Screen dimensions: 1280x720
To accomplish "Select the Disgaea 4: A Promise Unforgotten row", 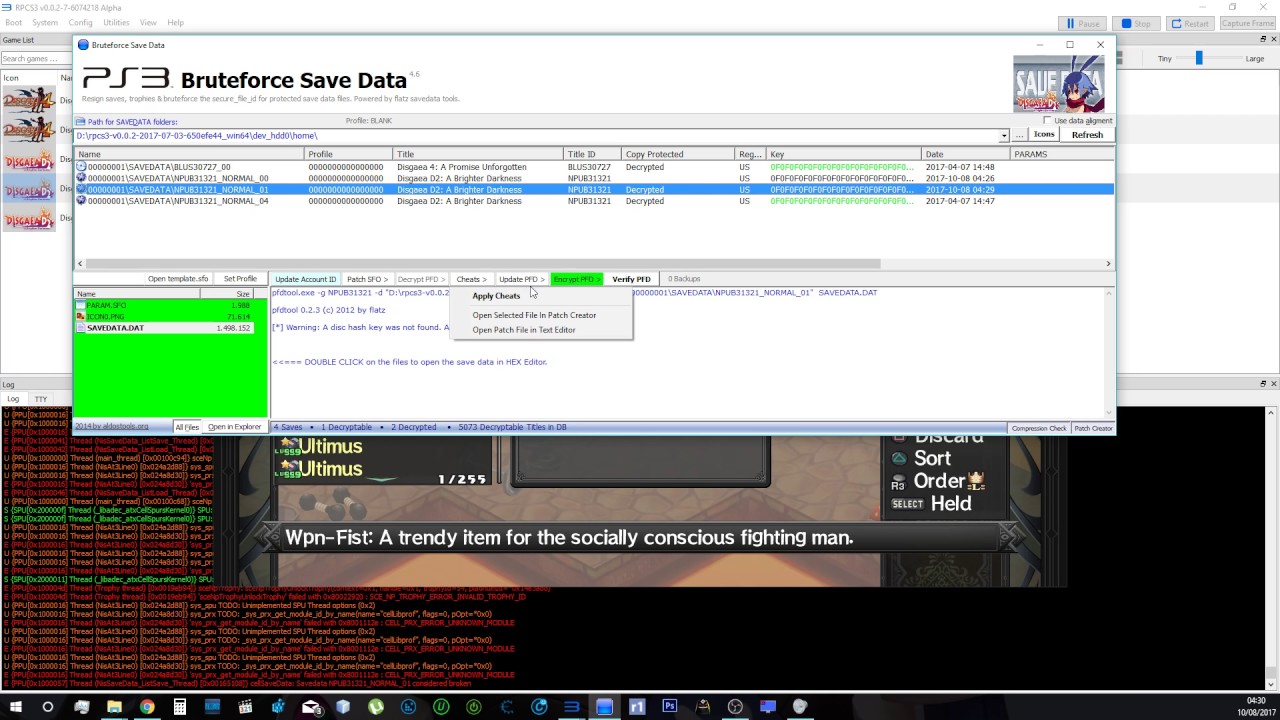I will click(594, 167).
